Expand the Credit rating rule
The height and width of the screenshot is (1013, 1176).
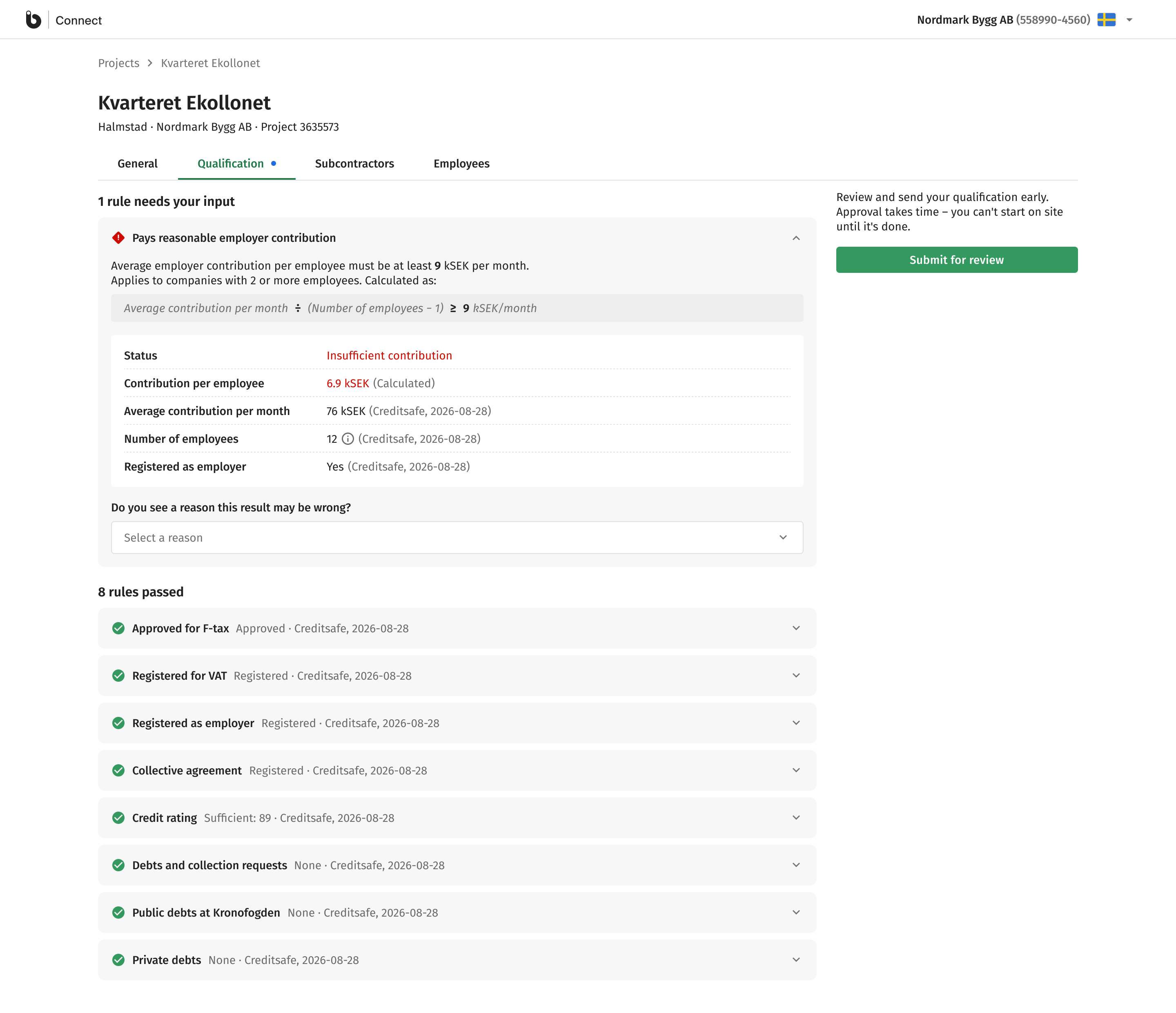click(x=796, y=818)
